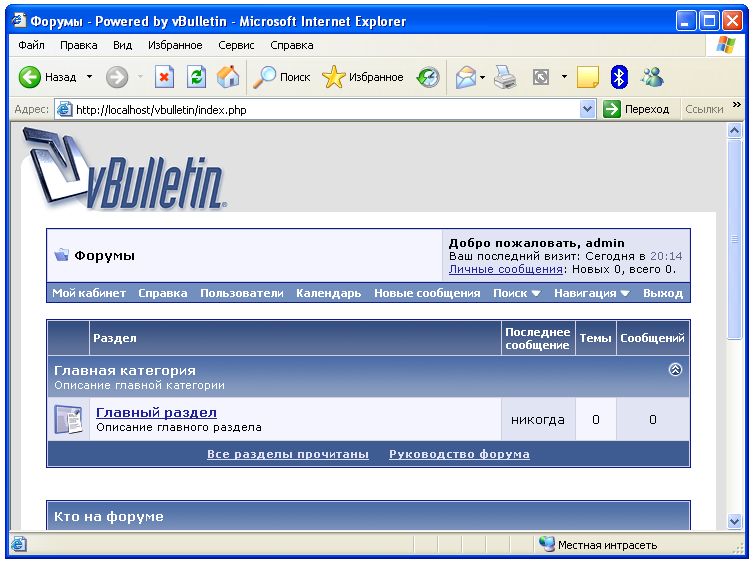754x564 pixels.
Task: Expand the Поиск dropdown in forum navbar
Action: click(516, 293)
